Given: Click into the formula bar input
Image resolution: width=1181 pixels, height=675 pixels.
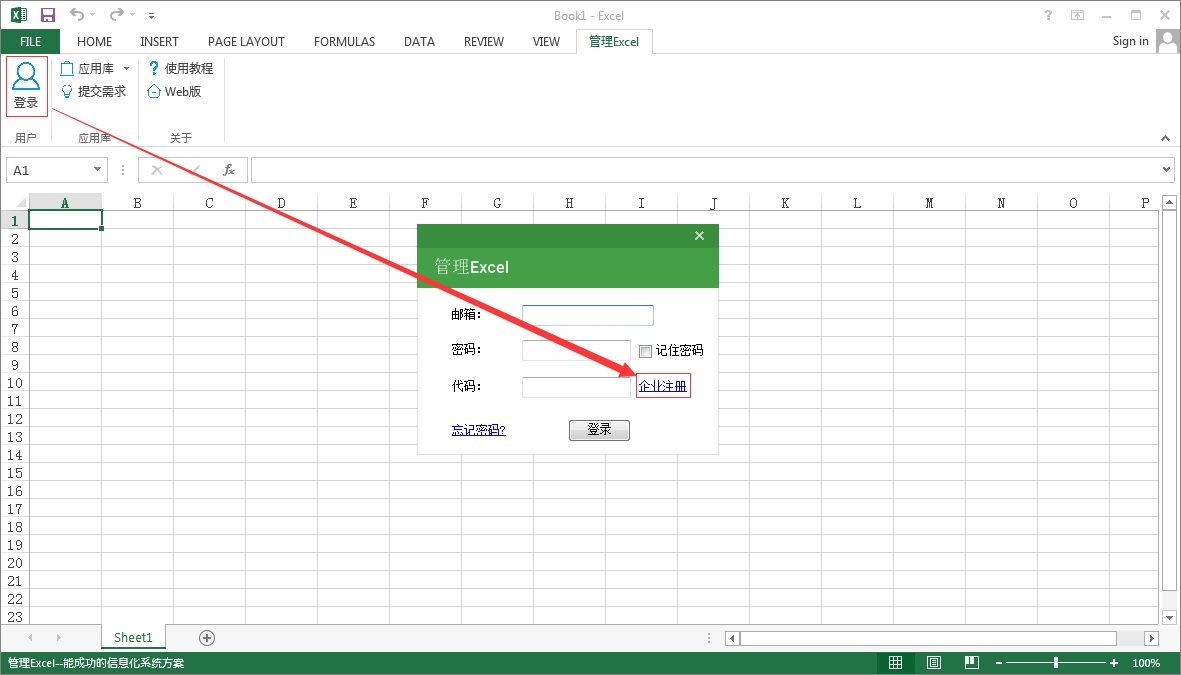Looking at the screenshot, I should tap(705, 170).
